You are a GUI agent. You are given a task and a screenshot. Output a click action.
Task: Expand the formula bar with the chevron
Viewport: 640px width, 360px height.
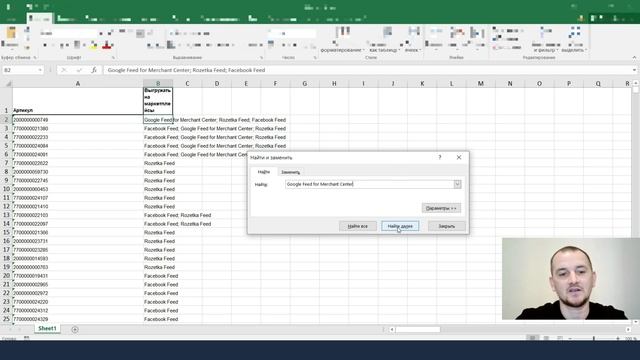coord(634,70)
